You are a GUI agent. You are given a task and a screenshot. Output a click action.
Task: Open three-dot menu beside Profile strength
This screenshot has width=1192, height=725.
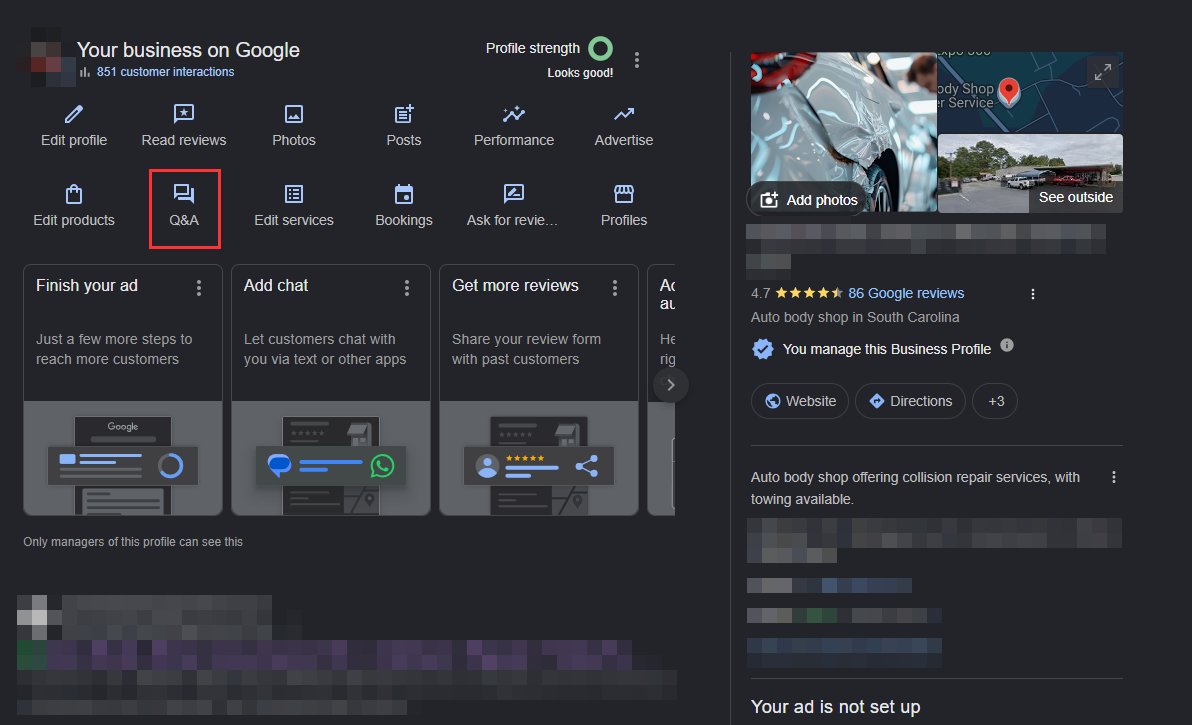tap(637, 60)
